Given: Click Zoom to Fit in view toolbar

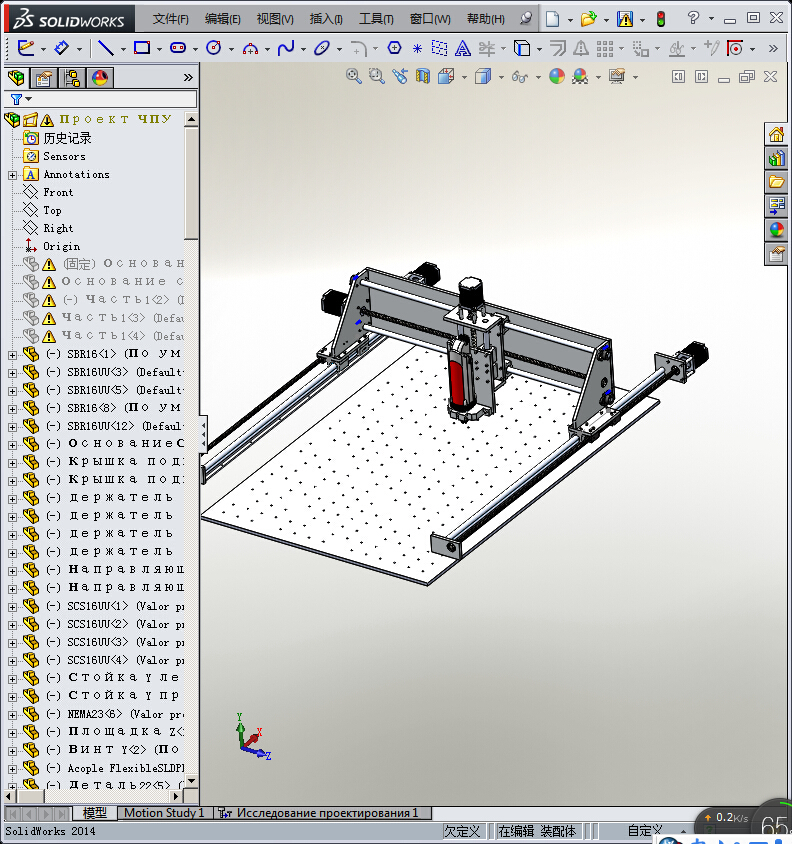Looking at the screenshot, I should [x=353, y=76].
